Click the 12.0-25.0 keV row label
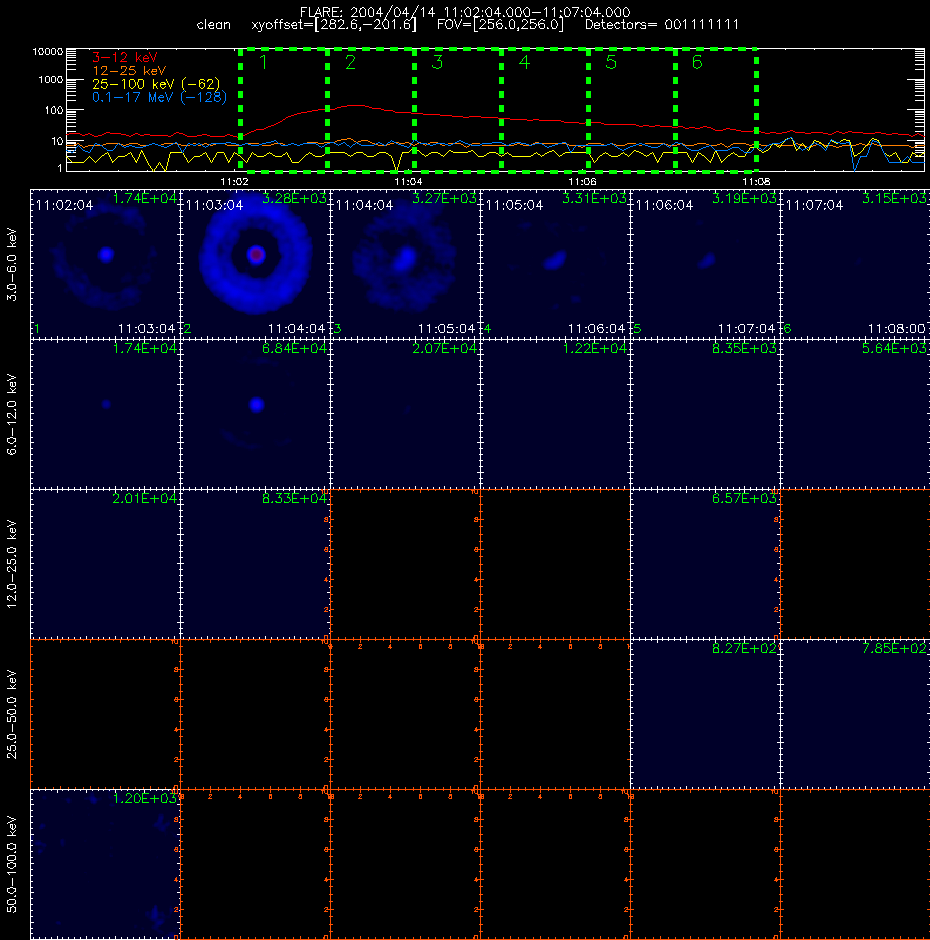930x940 pixels. [x=12, y=564]
